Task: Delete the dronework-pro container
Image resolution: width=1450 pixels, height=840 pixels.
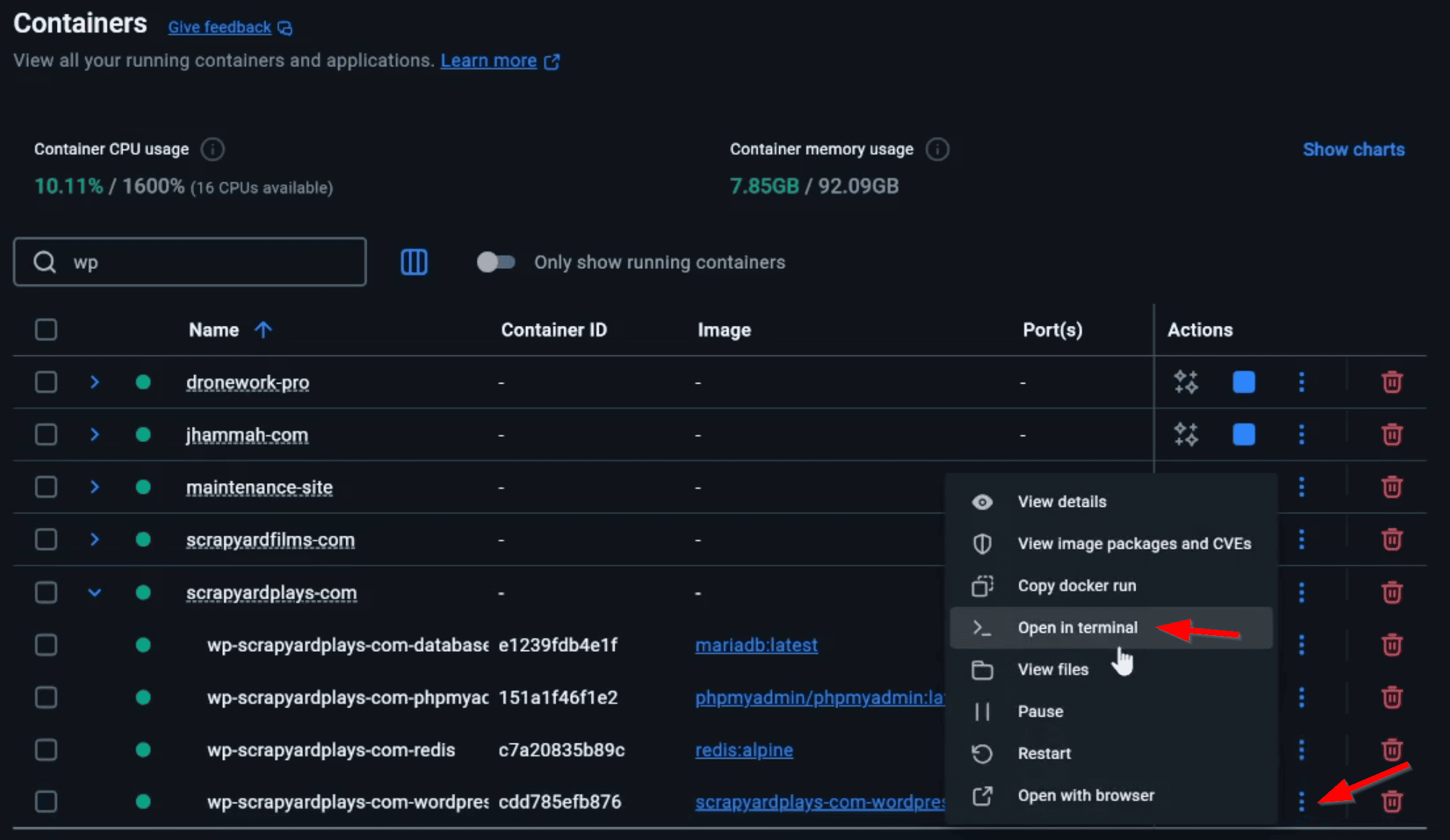Action: tap(1392, 382)
